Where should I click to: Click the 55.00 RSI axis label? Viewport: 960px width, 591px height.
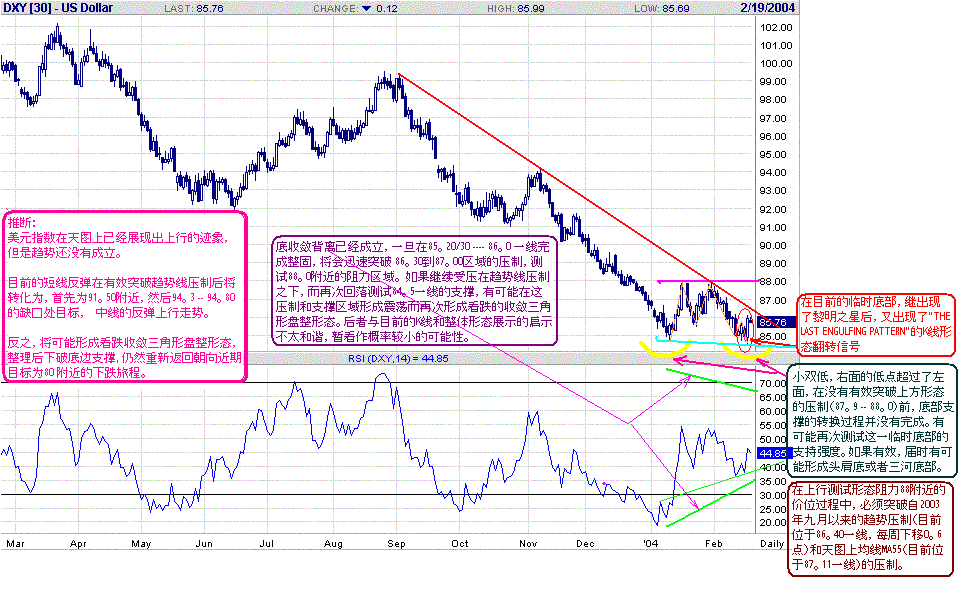pyautogui.click(x=773, y=426)
